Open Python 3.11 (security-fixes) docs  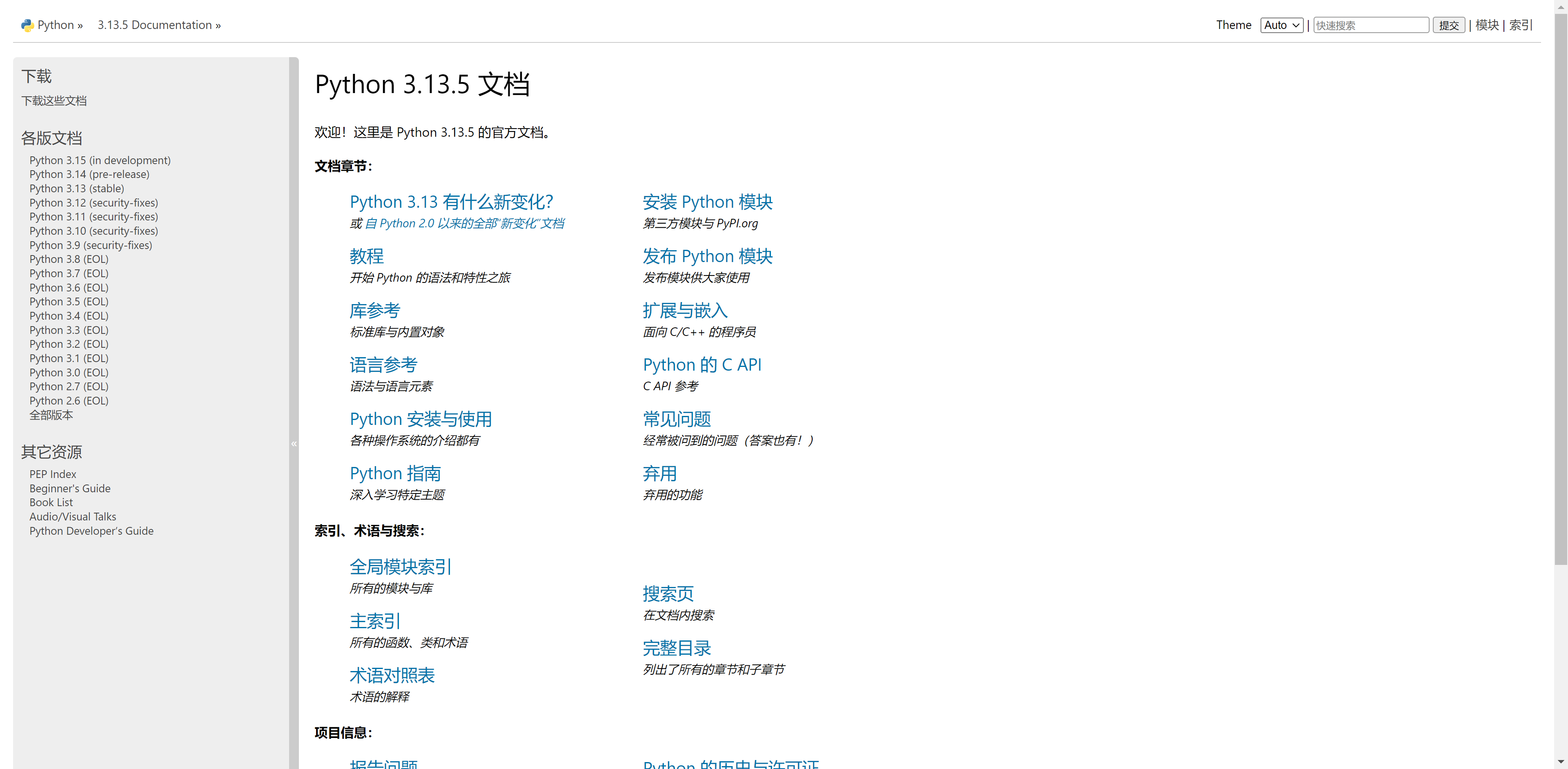coord(94,217)
